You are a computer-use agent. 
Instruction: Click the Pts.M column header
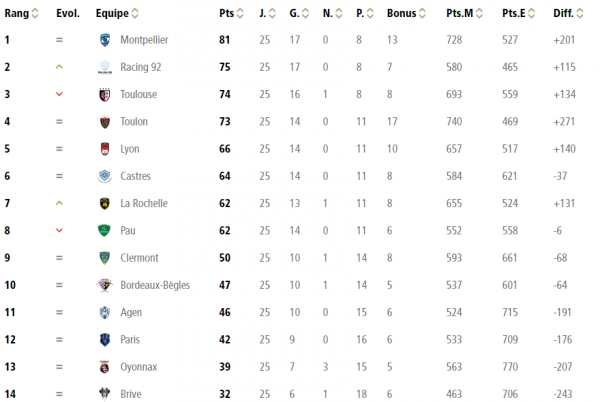pyautogui.click(x=460, y=13)
